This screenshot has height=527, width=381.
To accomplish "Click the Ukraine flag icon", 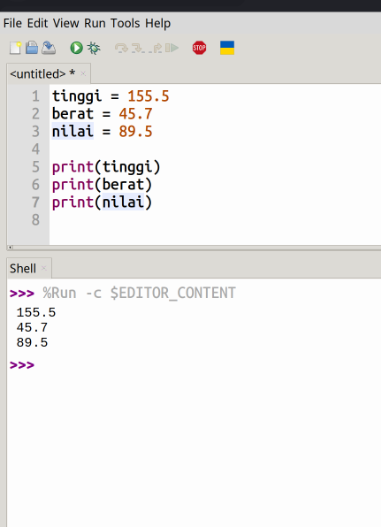I will 227,48.
